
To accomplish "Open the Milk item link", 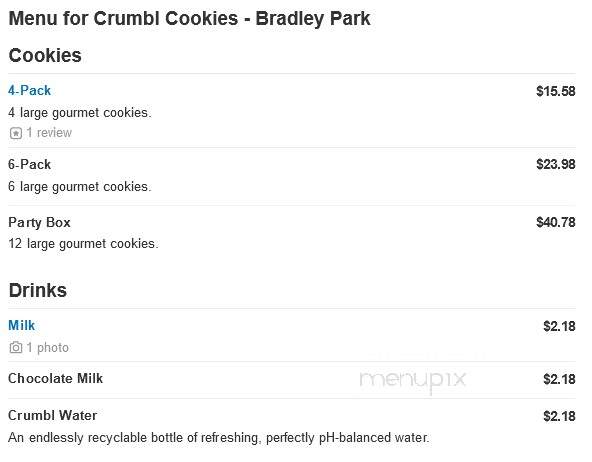I will coord(22,325).
